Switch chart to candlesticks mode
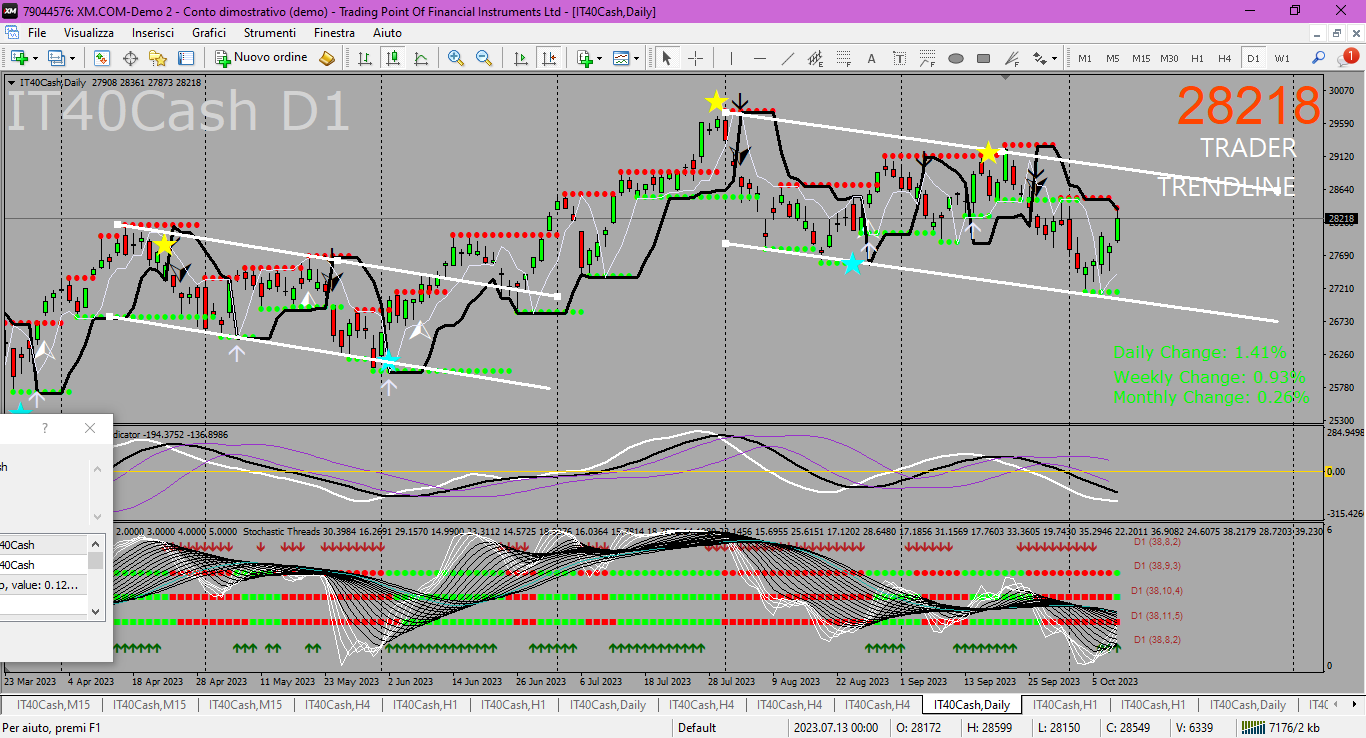Viewport: 1366px width, 738px height. pos(393,58)
